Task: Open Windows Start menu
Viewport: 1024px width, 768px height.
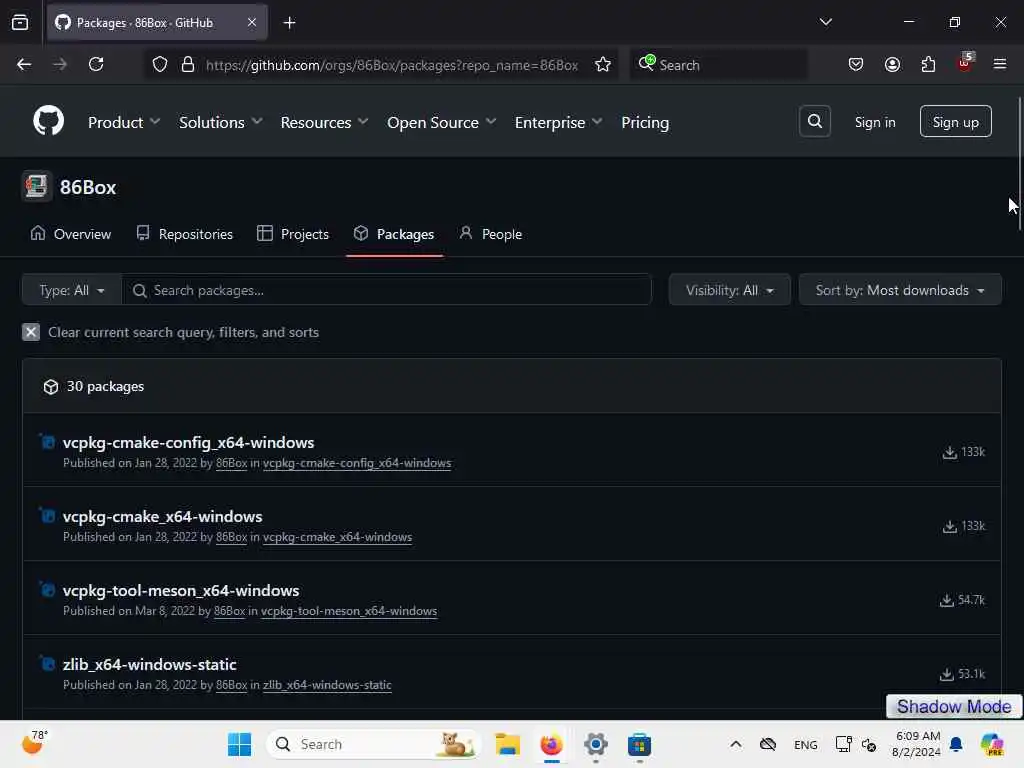Action: pos(240,744)
